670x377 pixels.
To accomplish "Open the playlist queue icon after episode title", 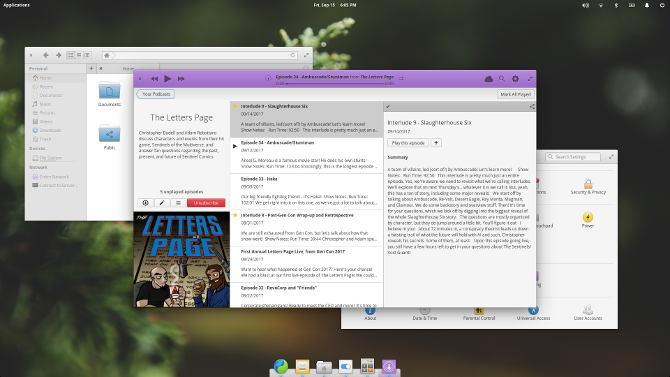I will tap(401, 78).
